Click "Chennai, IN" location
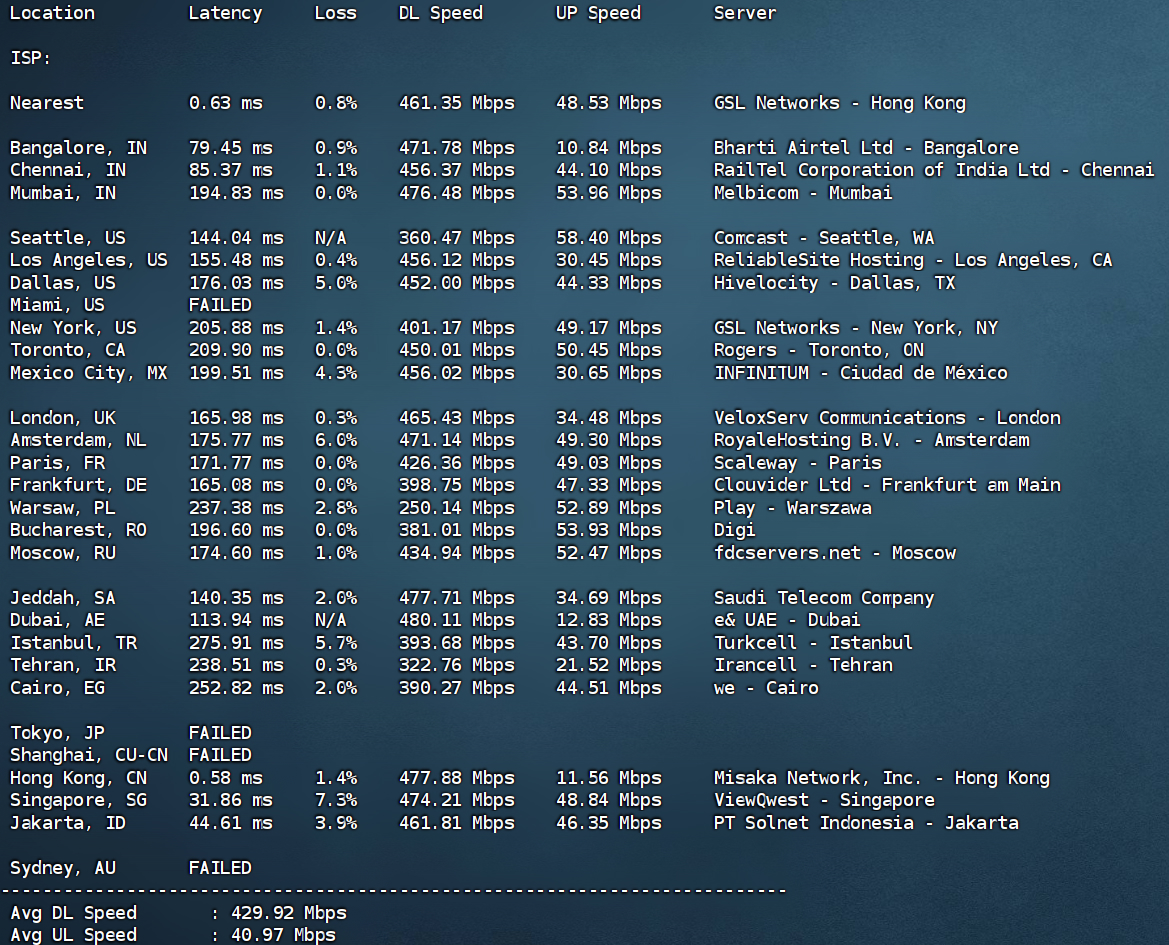This screenshot has height=945, width=1169. click(68, 170)
